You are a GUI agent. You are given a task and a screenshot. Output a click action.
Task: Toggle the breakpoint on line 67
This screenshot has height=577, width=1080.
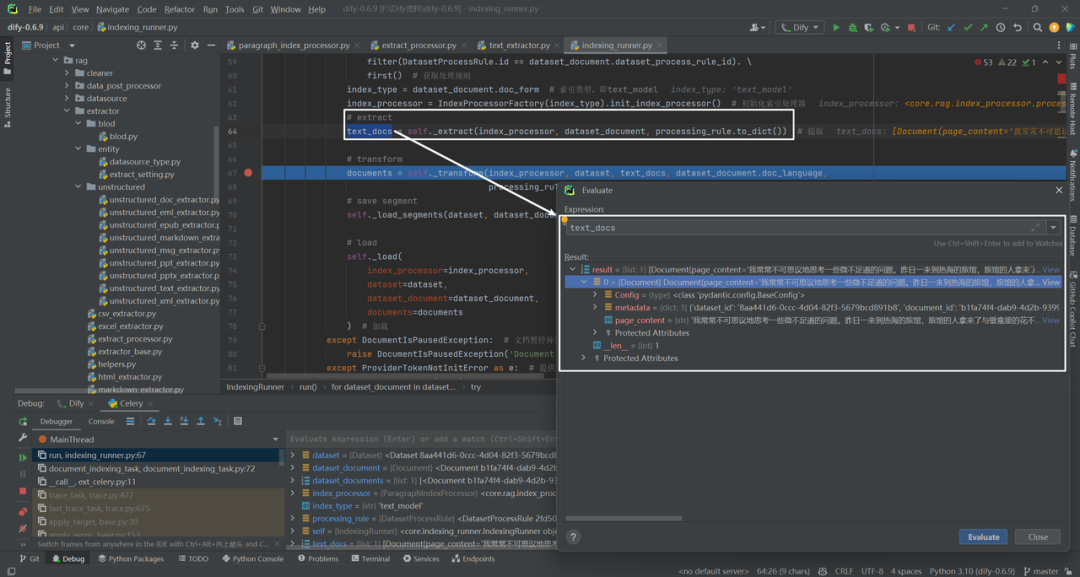click(x=248, y=173)
